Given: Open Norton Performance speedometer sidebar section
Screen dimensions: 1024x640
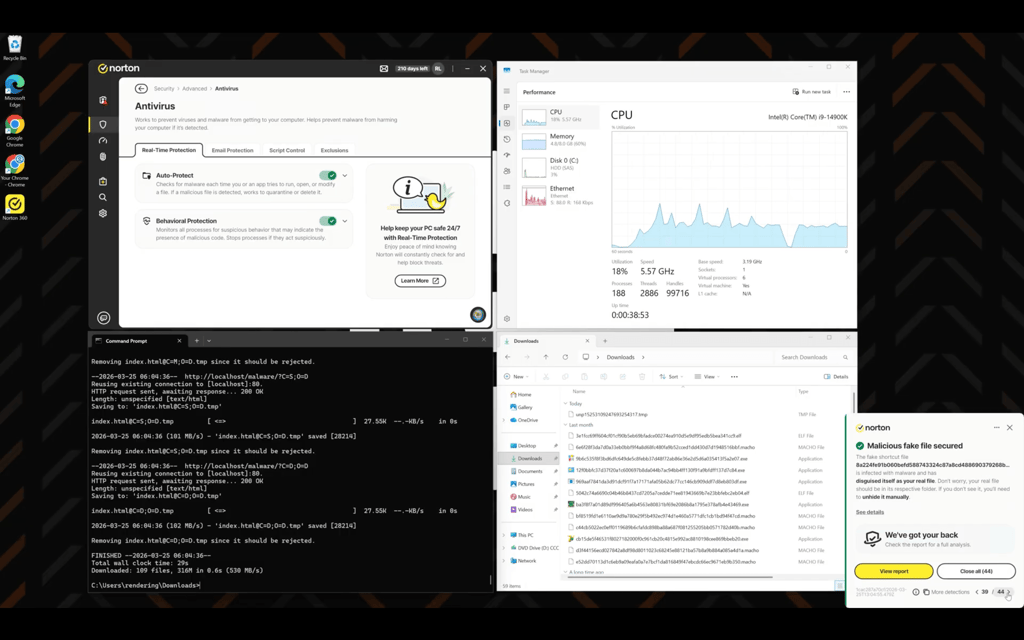Looking at the screenshot, I should point(103,140).
